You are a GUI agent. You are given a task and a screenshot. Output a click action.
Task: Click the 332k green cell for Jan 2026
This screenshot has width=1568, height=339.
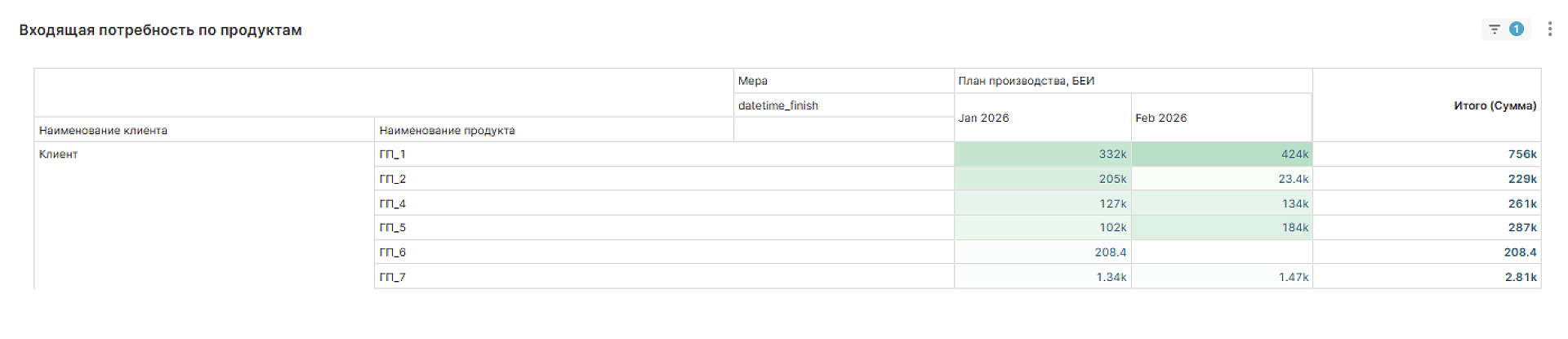click(x=1112, y=154)
